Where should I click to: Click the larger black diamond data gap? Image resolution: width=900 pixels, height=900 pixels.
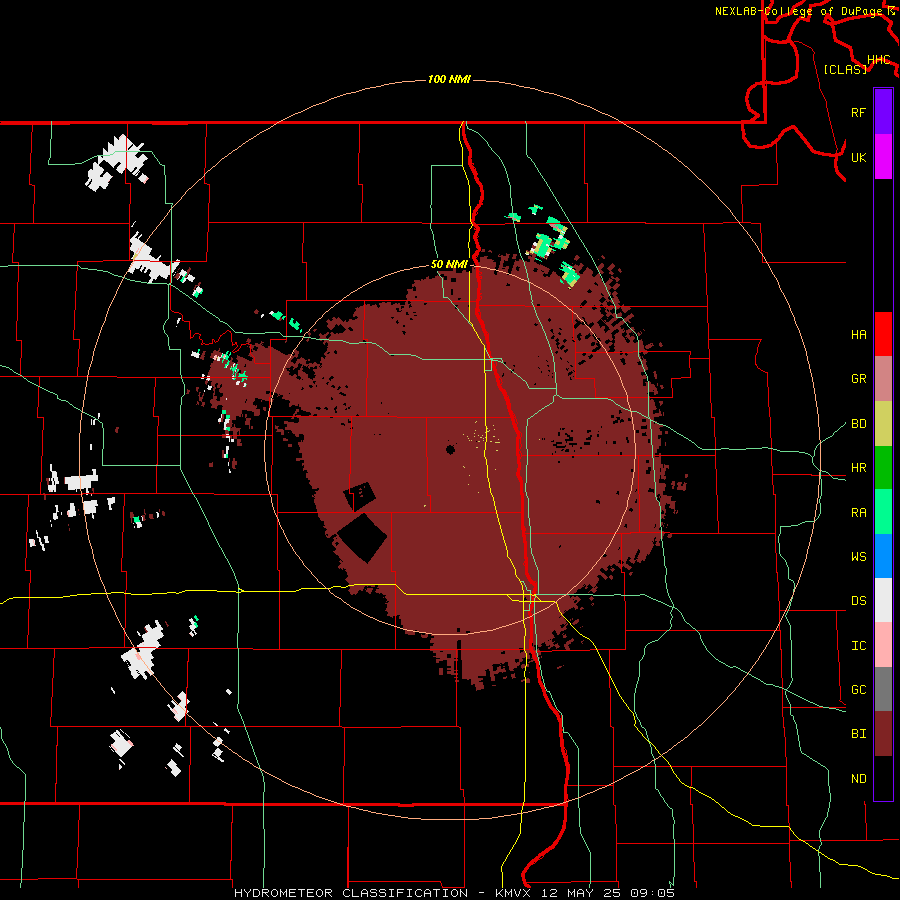click(x=362, y=538)
